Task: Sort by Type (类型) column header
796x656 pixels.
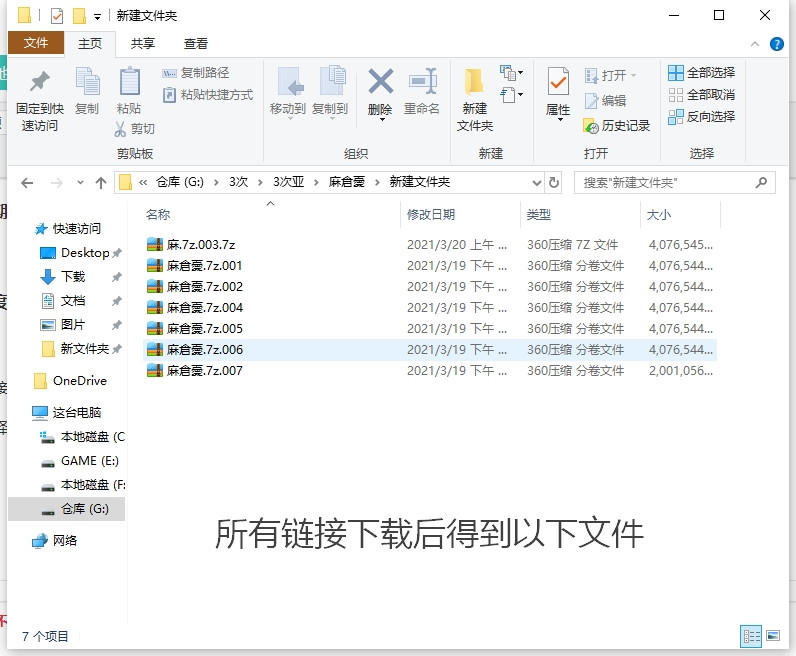Action: coord(538,215)
